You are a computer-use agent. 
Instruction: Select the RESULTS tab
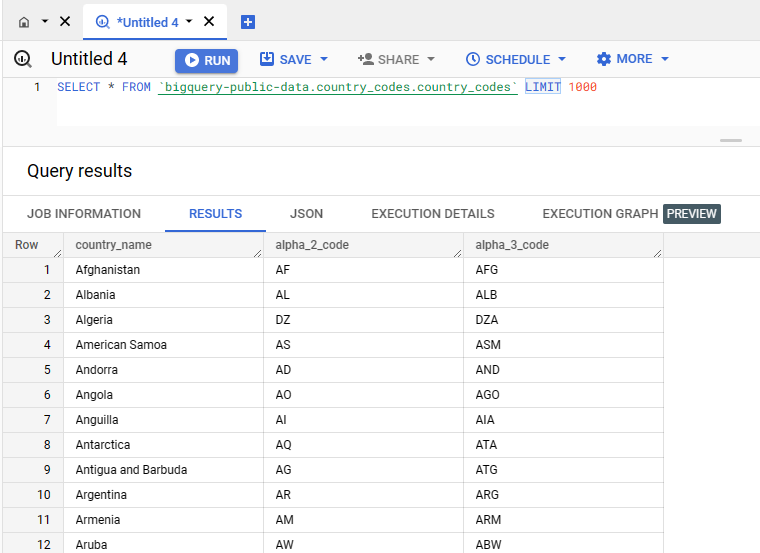[215, 214]
